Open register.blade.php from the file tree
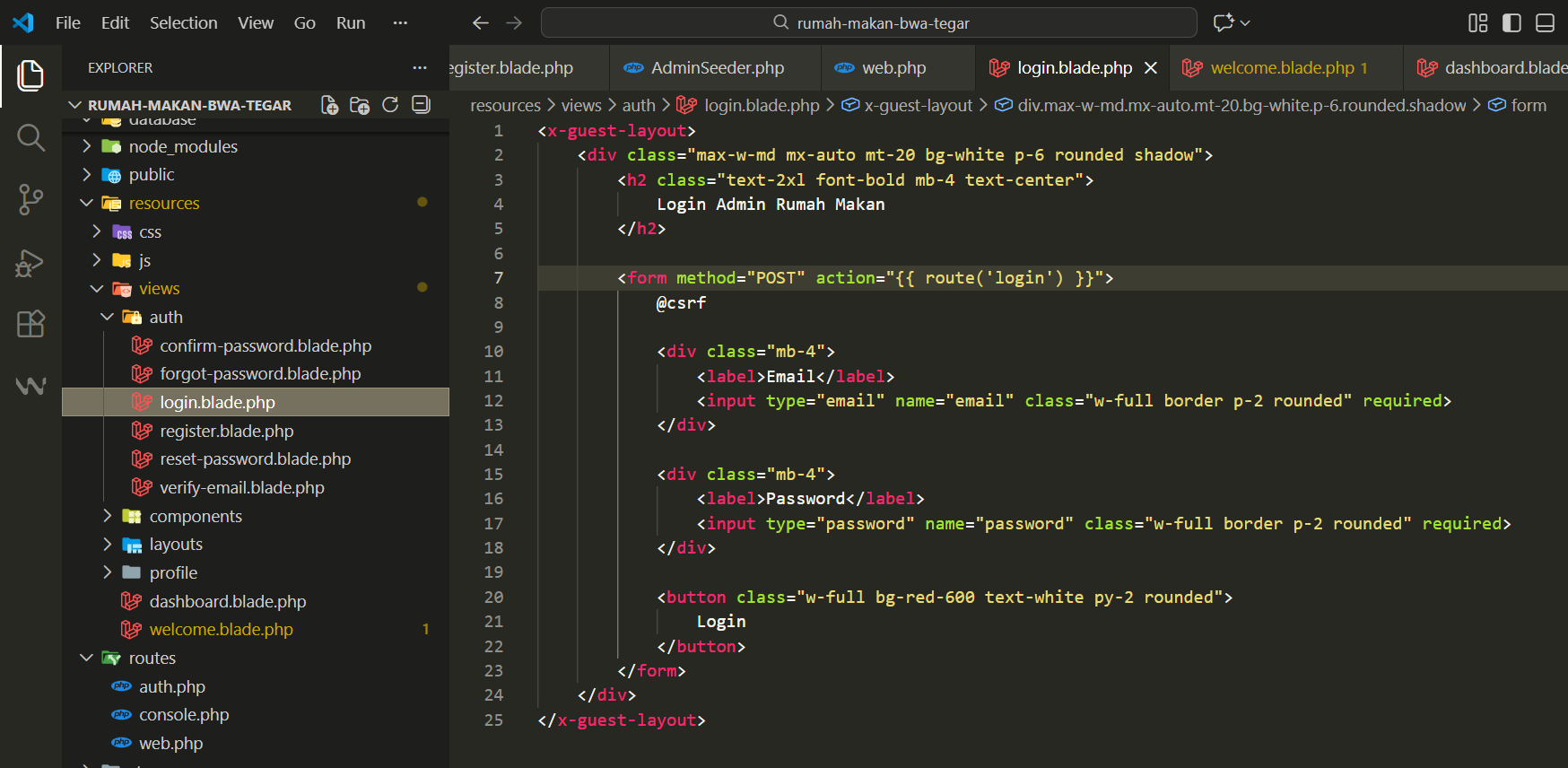This screenshot has width=1568, height=768. point(226,431)
